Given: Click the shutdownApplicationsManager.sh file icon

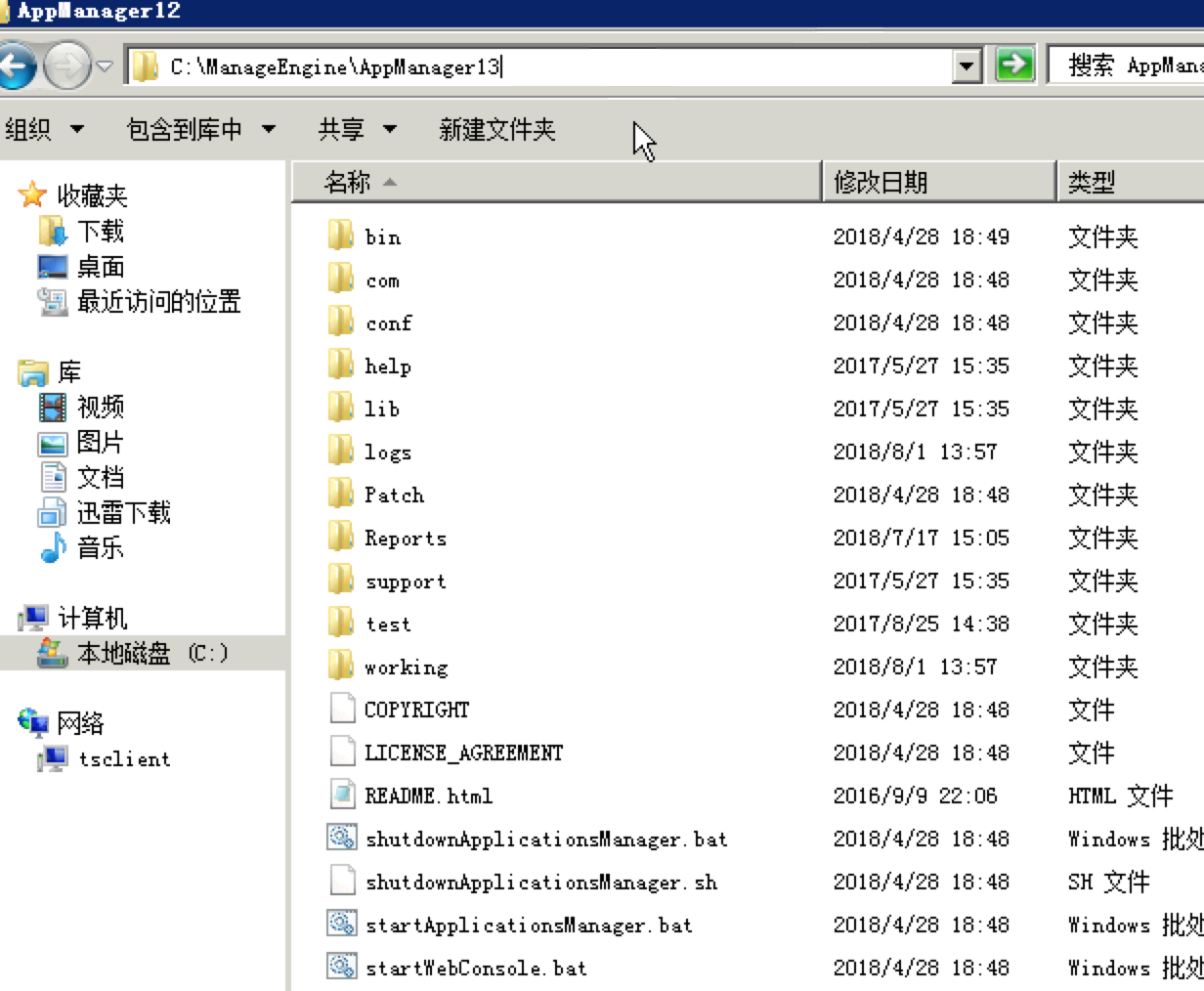Looking at the screenshot, I should pyautogui.click(x=342, y=881).
